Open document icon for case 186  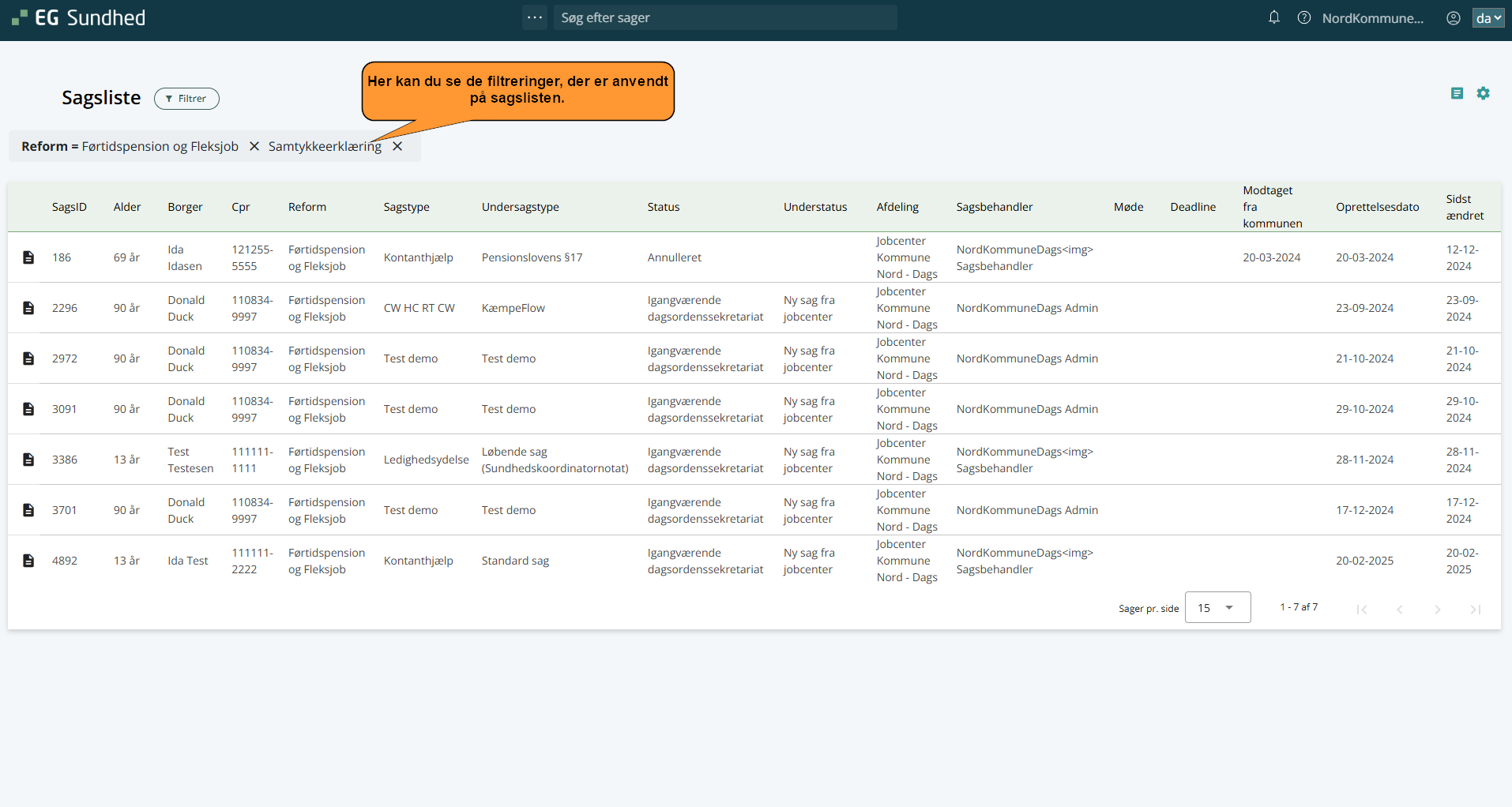tap(28, 257)
